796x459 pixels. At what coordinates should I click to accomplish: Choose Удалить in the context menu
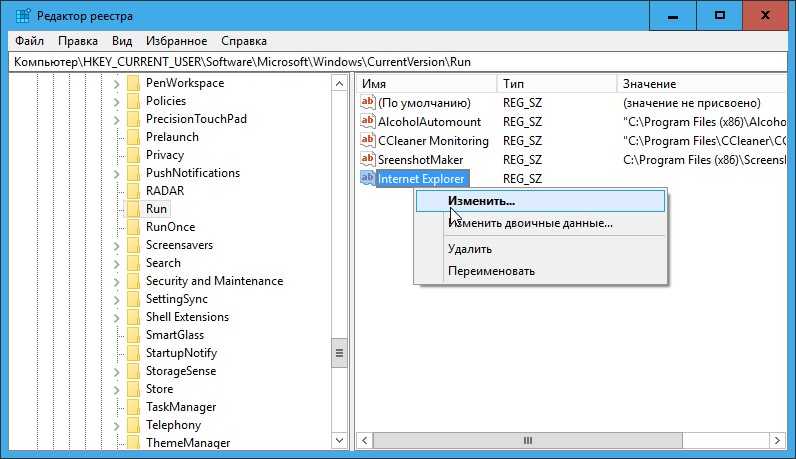click(x=540, y=249)
